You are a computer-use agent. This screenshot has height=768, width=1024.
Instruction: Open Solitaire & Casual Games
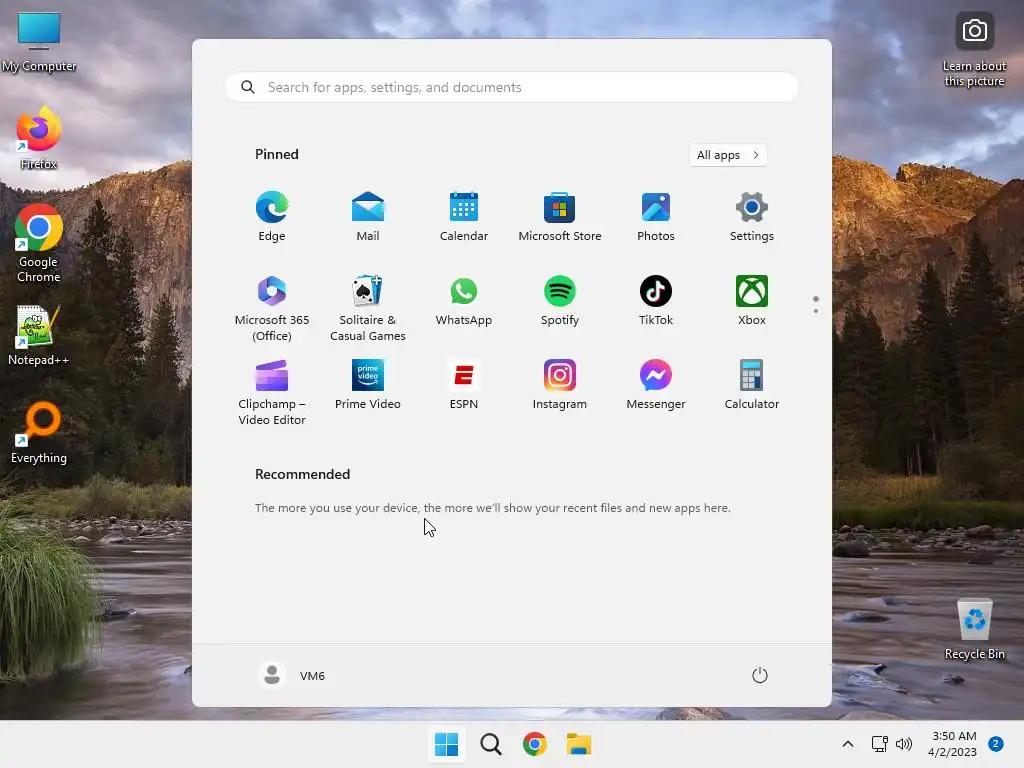(x=368, y=308)
